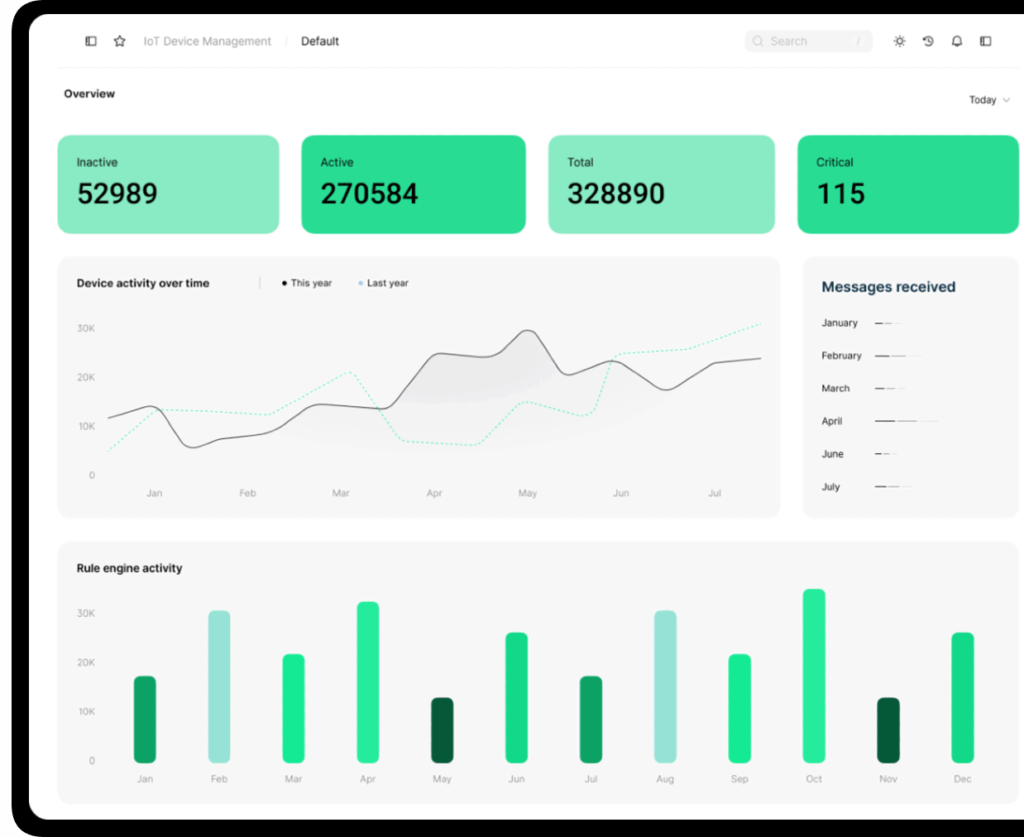The height and width of the screenshot is (837, 1024).
Task: Open the history clock icon
Action: [928, 41]
